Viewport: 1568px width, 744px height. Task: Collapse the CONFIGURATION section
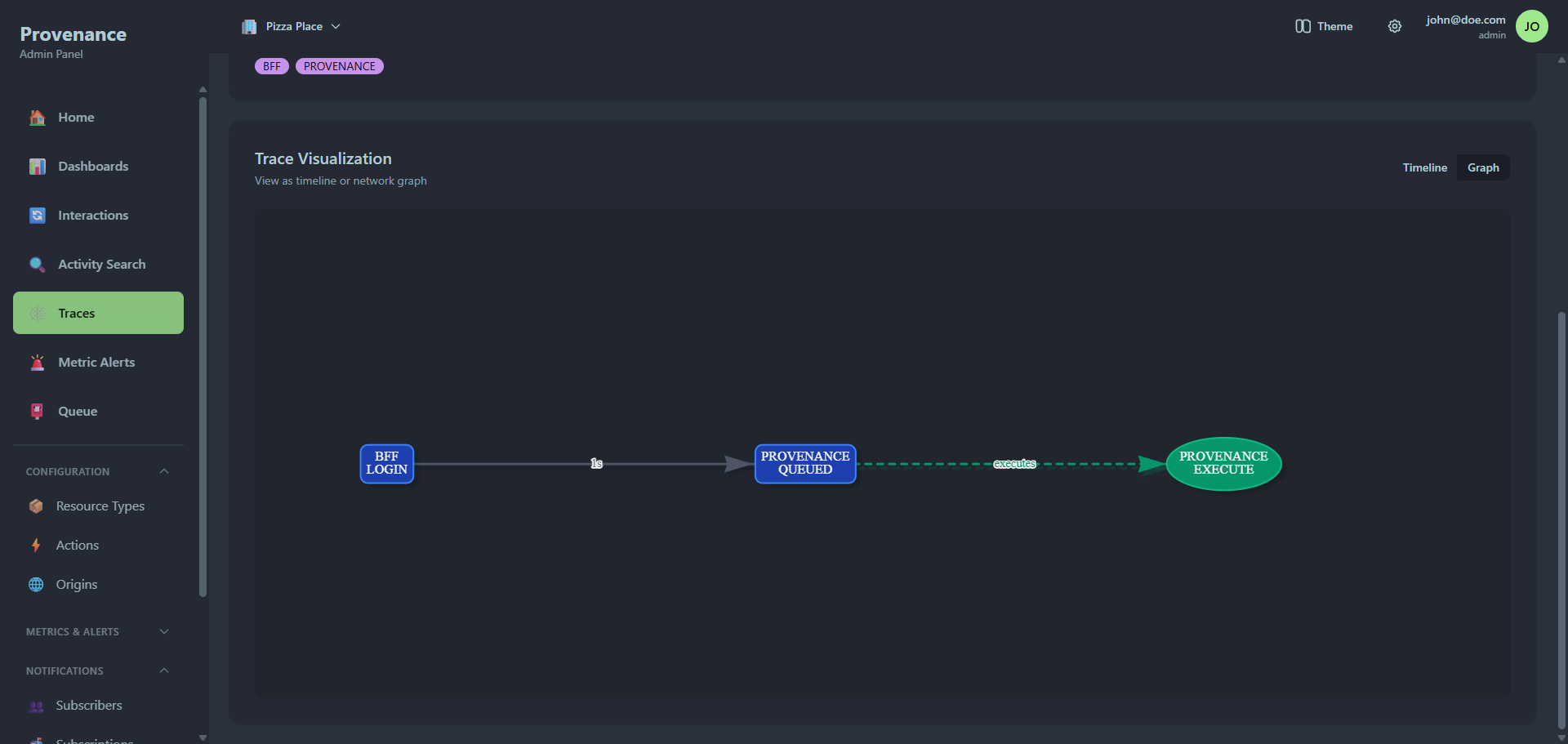[163, 471]
